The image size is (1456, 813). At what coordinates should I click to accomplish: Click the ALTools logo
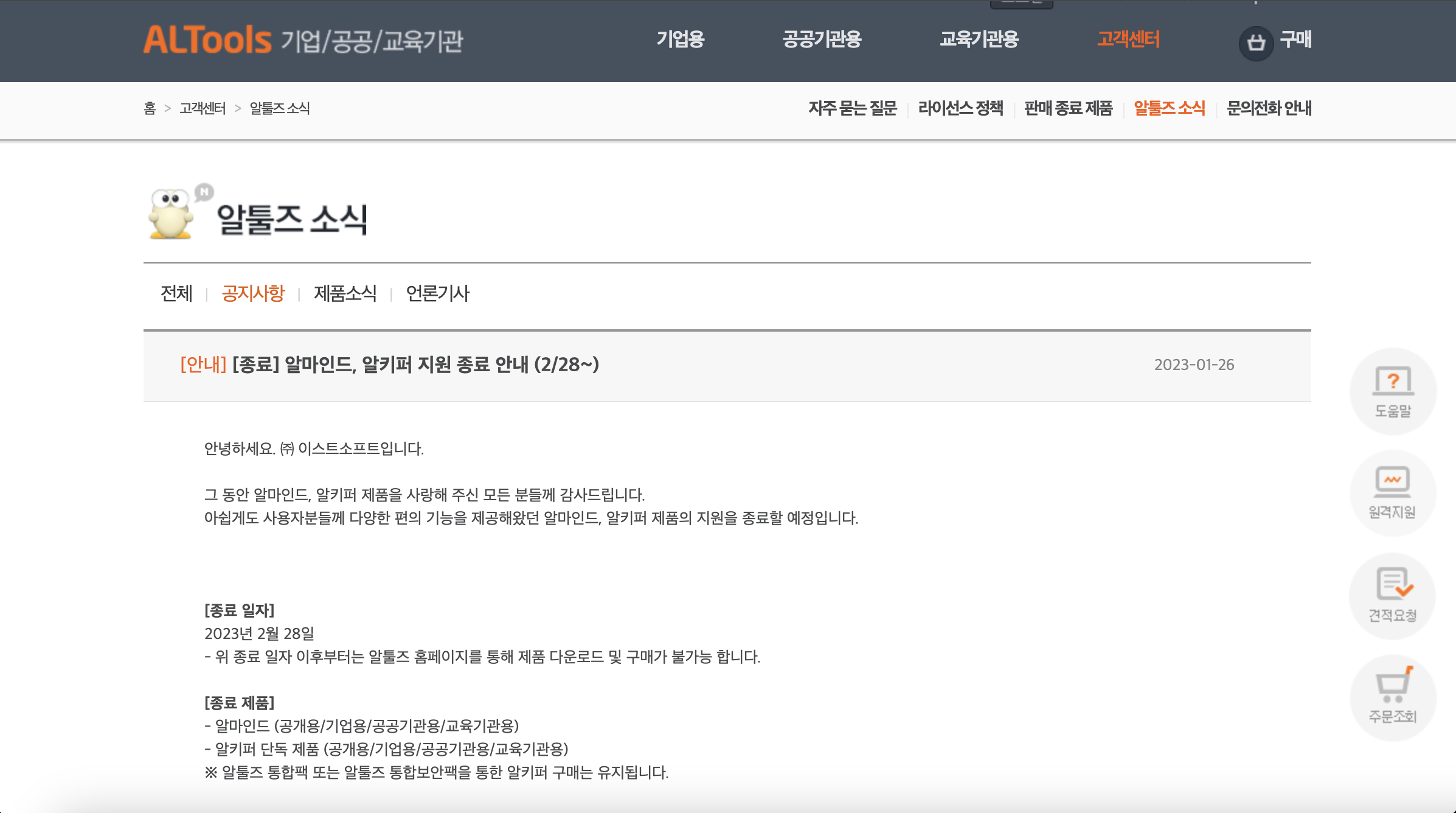click(x=207, y=40)
